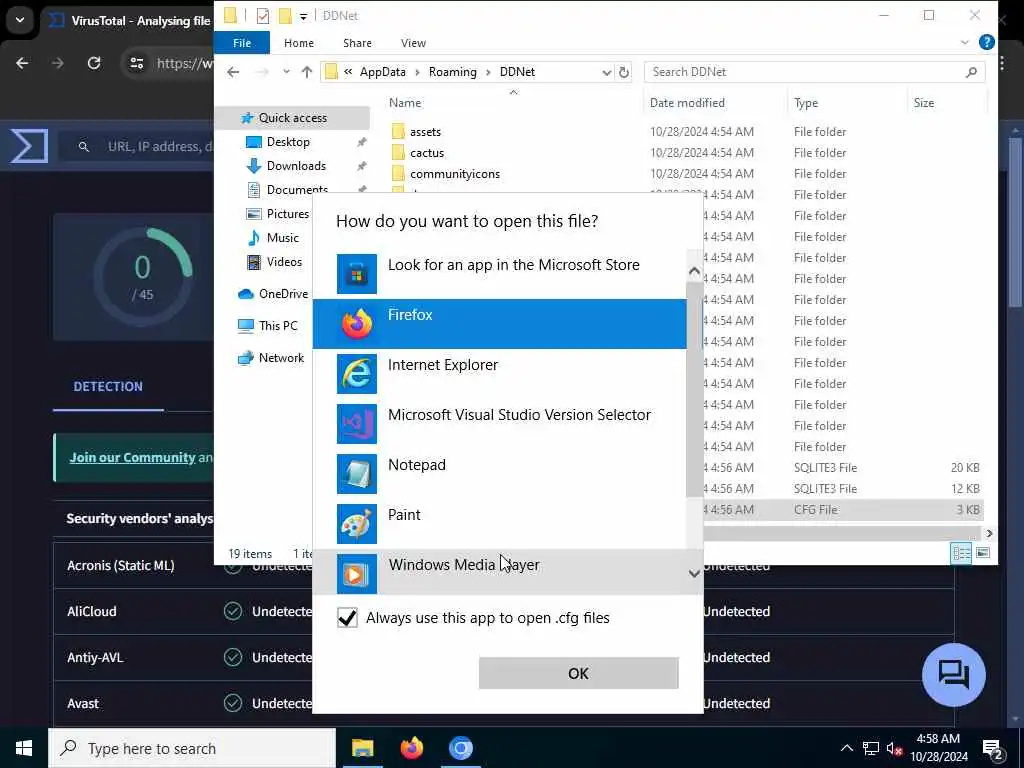Open VirusTotal chat bubble button

point(953,675)
